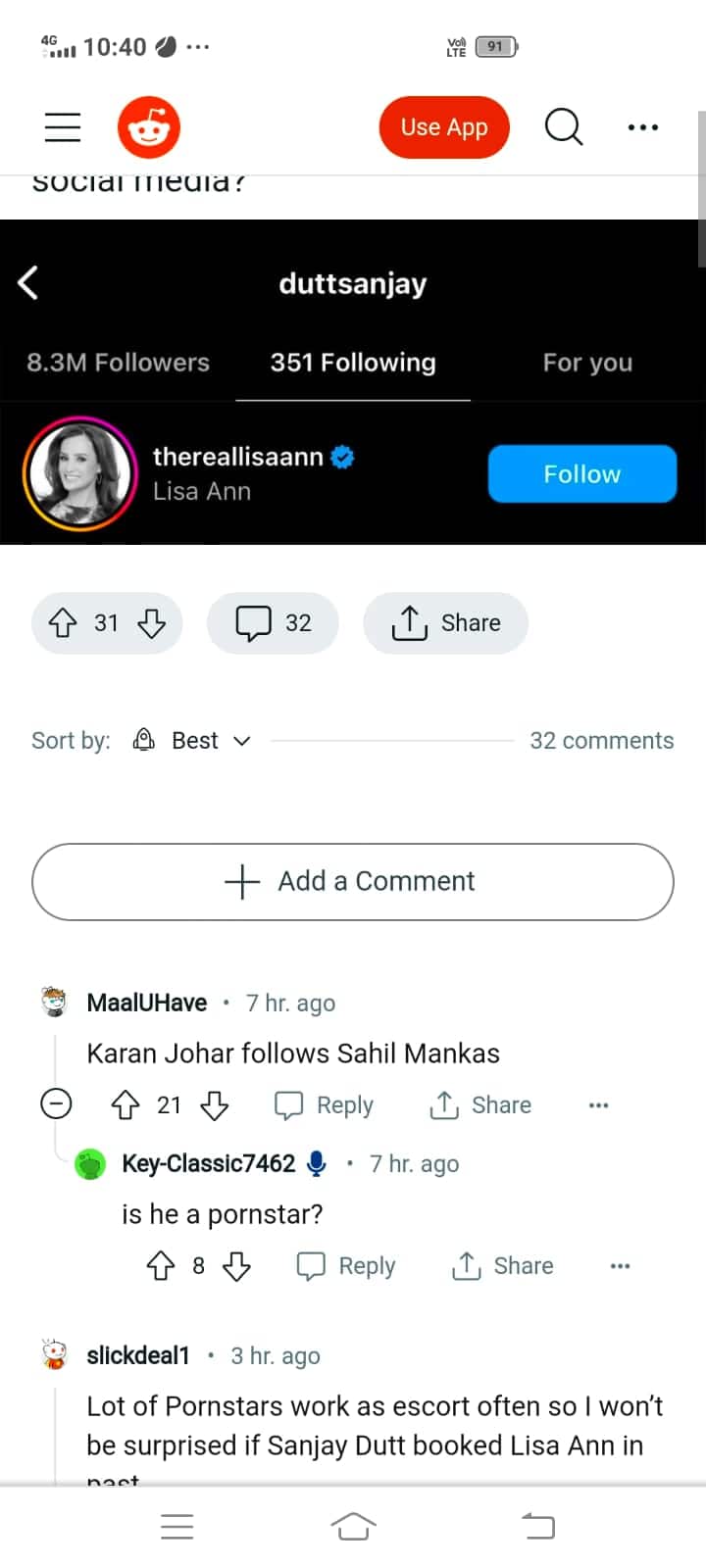The height and width of the screenshot is (1568, 706).
Task: Collapse MaalUHave's comment thread
Action: point(56,1104)
